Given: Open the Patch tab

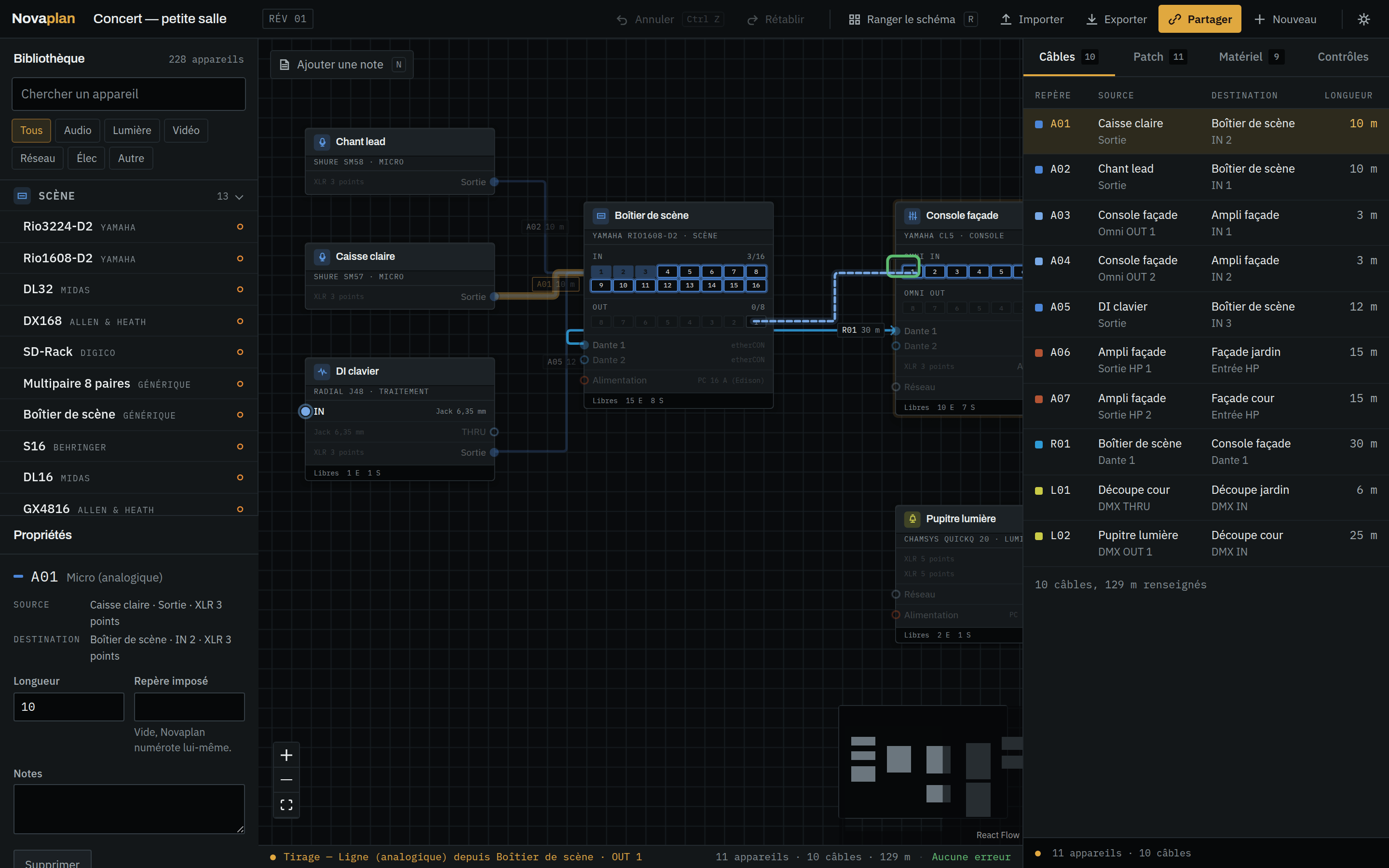Looking at the screenshot, I should (1159, 57).
